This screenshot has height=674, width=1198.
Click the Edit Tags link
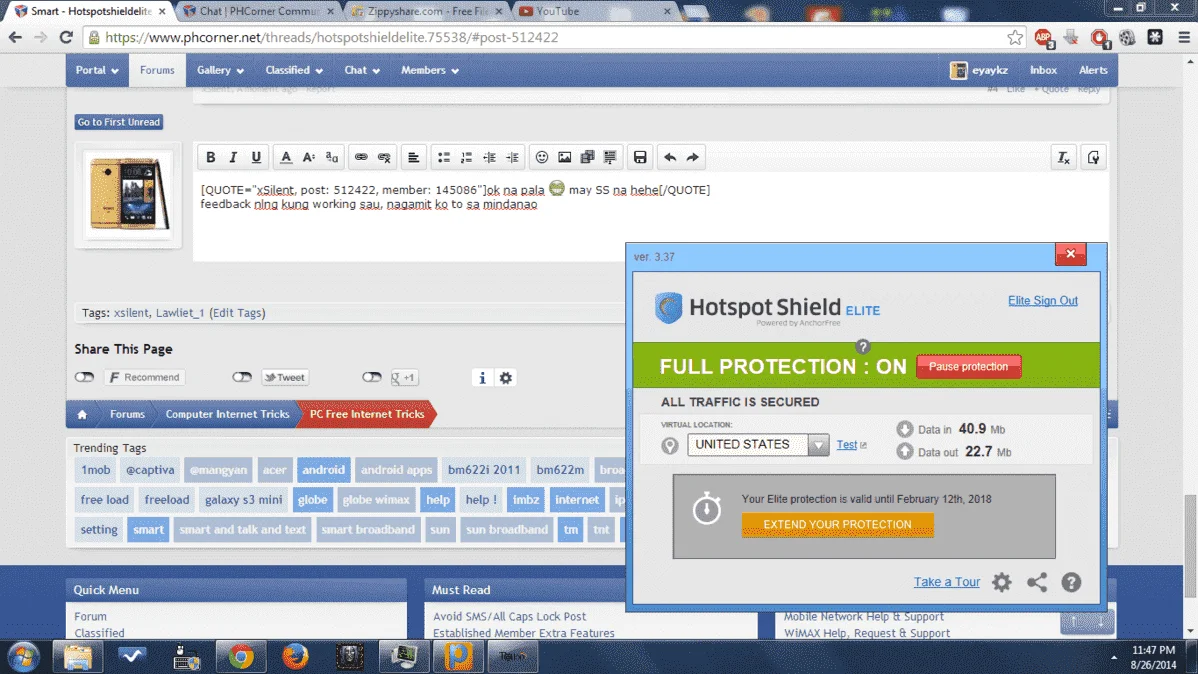pyautogui.click(x=238, y=313)
